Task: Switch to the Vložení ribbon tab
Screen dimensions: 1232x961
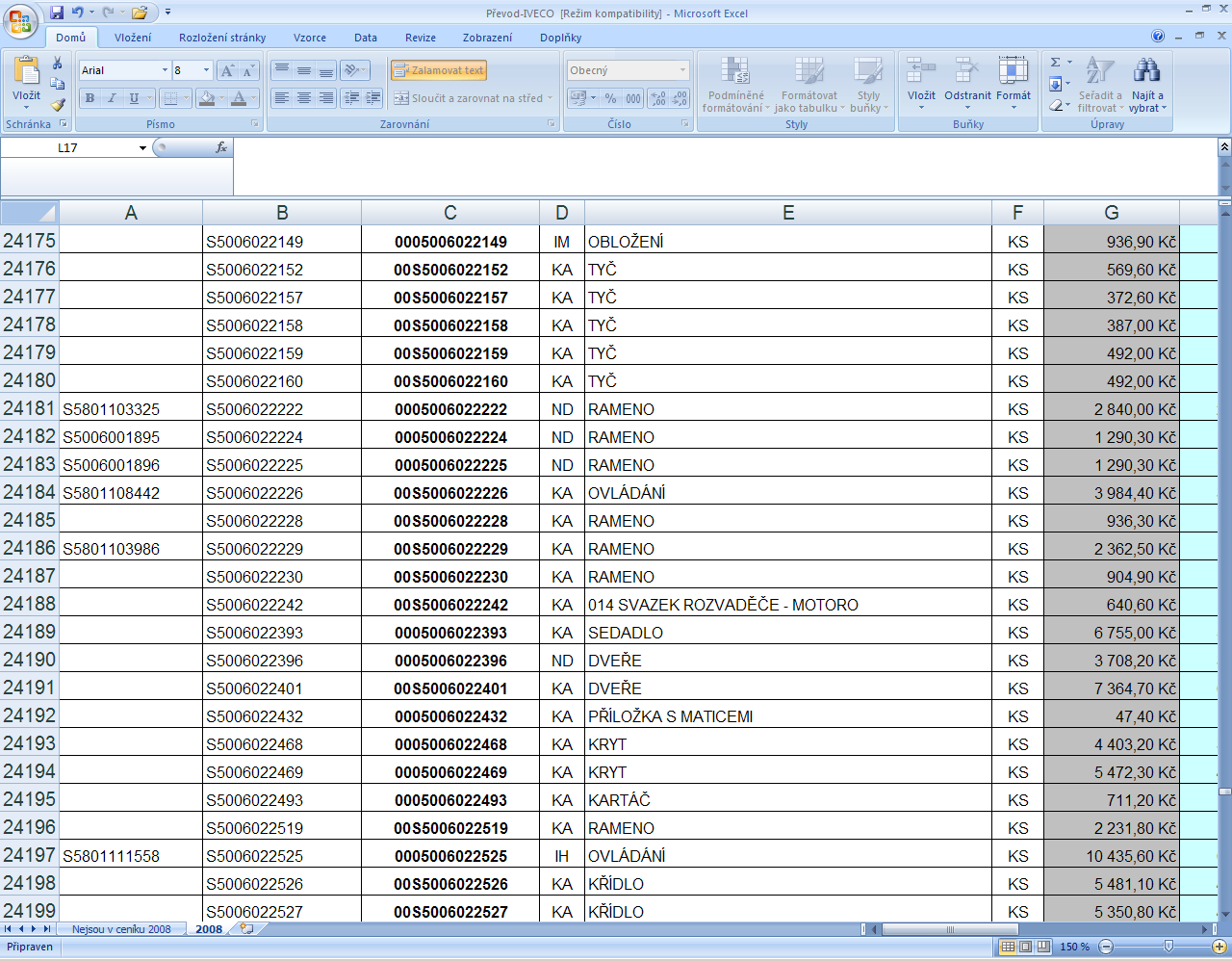Action: [x=133, y=38]
